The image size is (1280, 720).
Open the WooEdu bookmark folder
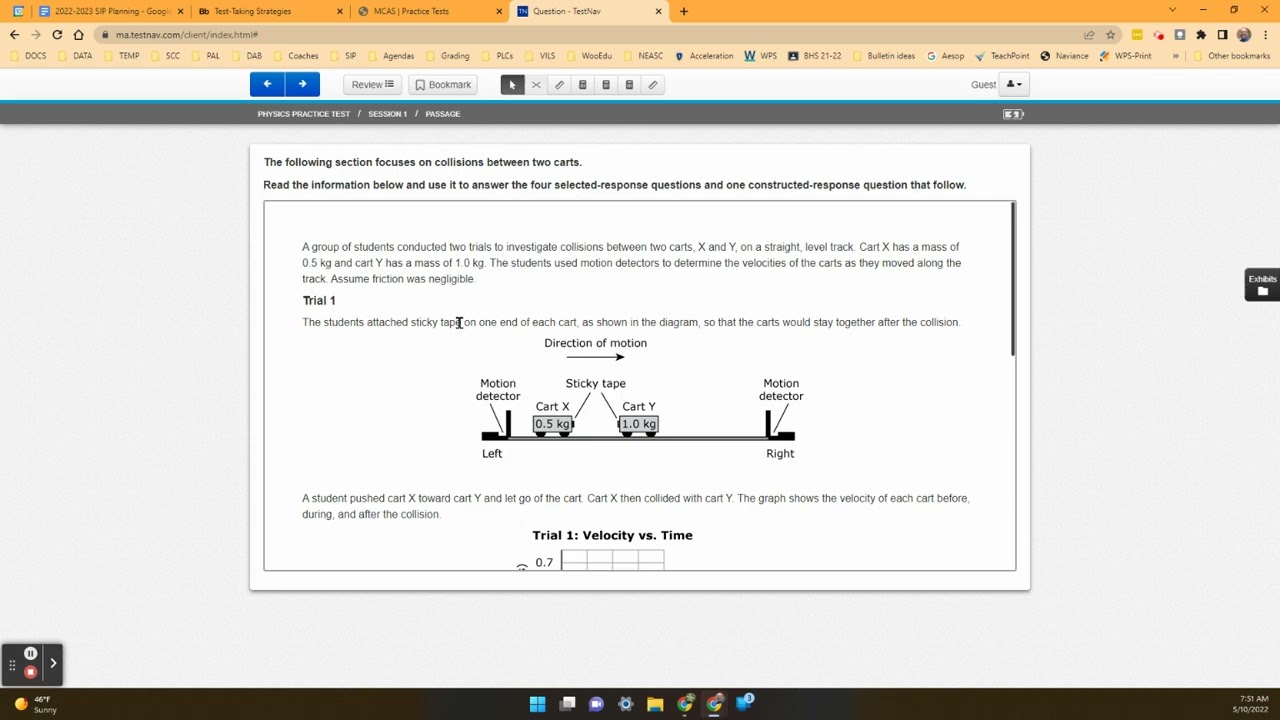click(x=589, y=56)
